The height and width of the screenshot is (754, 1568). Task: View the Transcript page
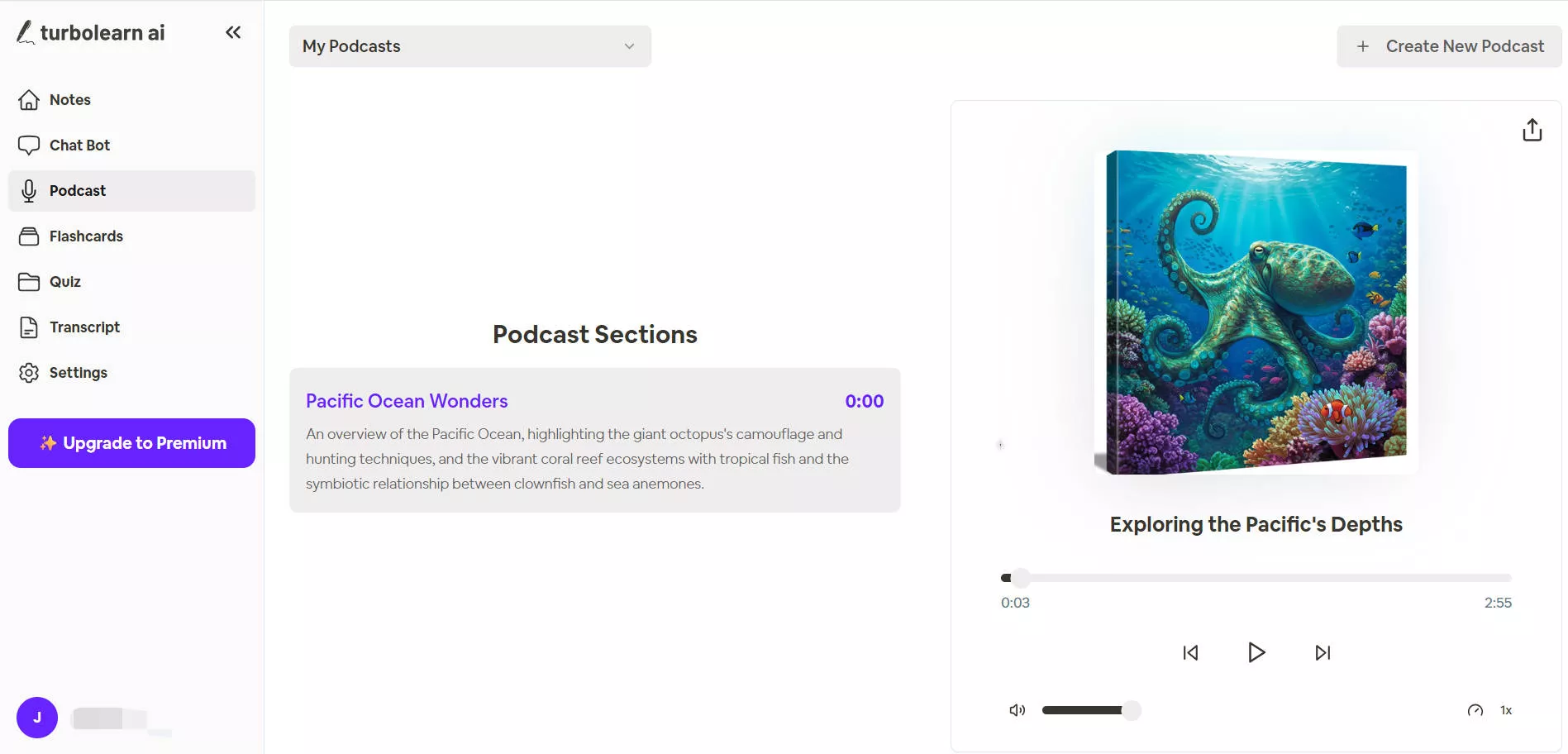tap(84, 327)
